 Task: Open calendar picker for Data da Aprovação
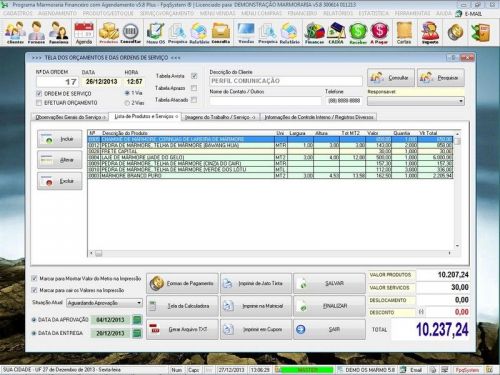coord(137,320)
